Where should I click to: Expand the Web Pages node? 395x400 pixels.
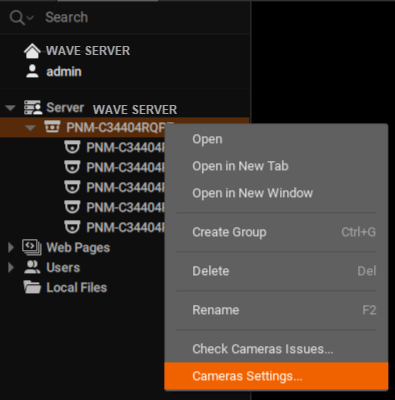(11, 247)
